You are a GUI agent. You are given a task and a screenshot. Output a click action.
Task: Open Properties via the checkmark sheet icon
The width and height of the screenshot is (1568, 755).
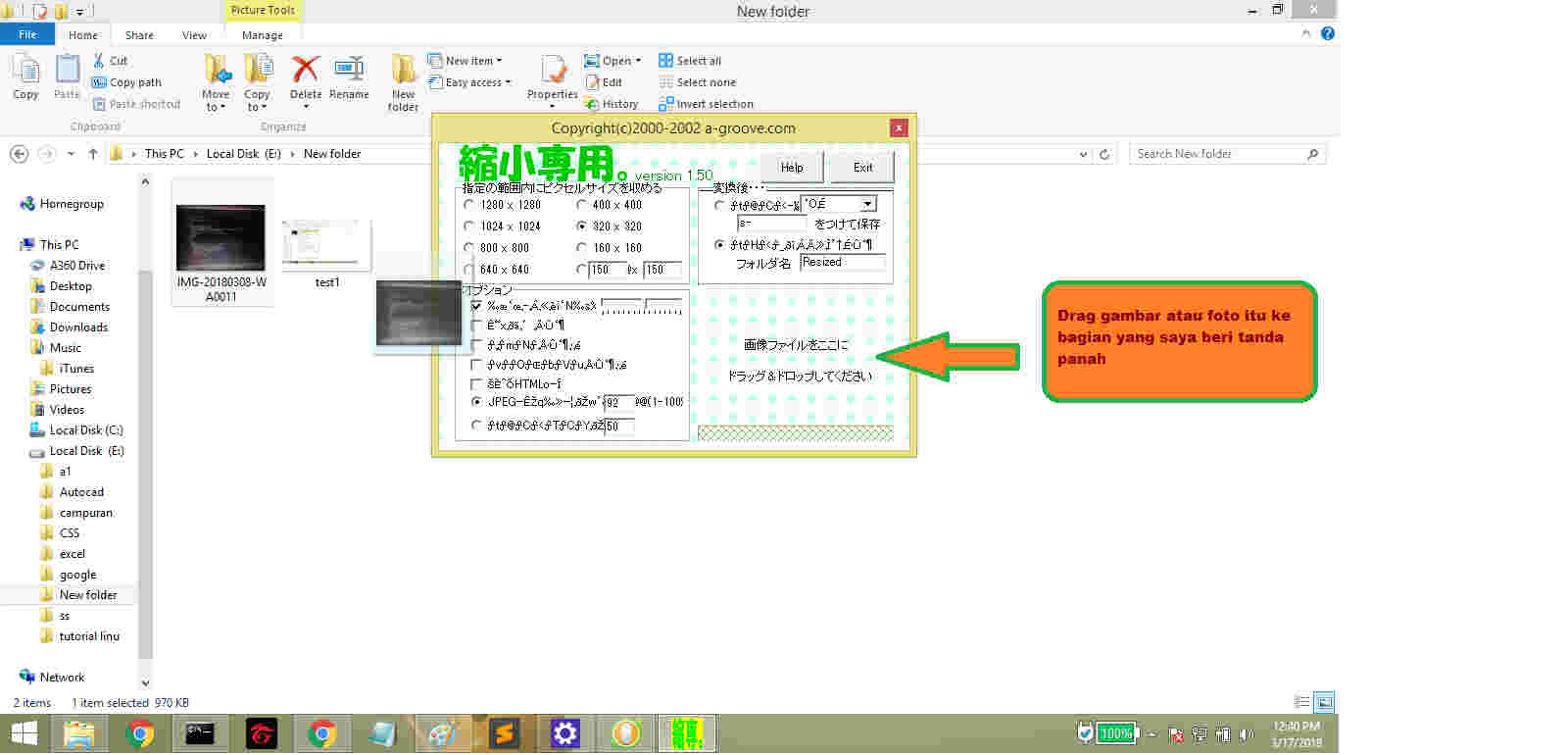tap(554, 70)
